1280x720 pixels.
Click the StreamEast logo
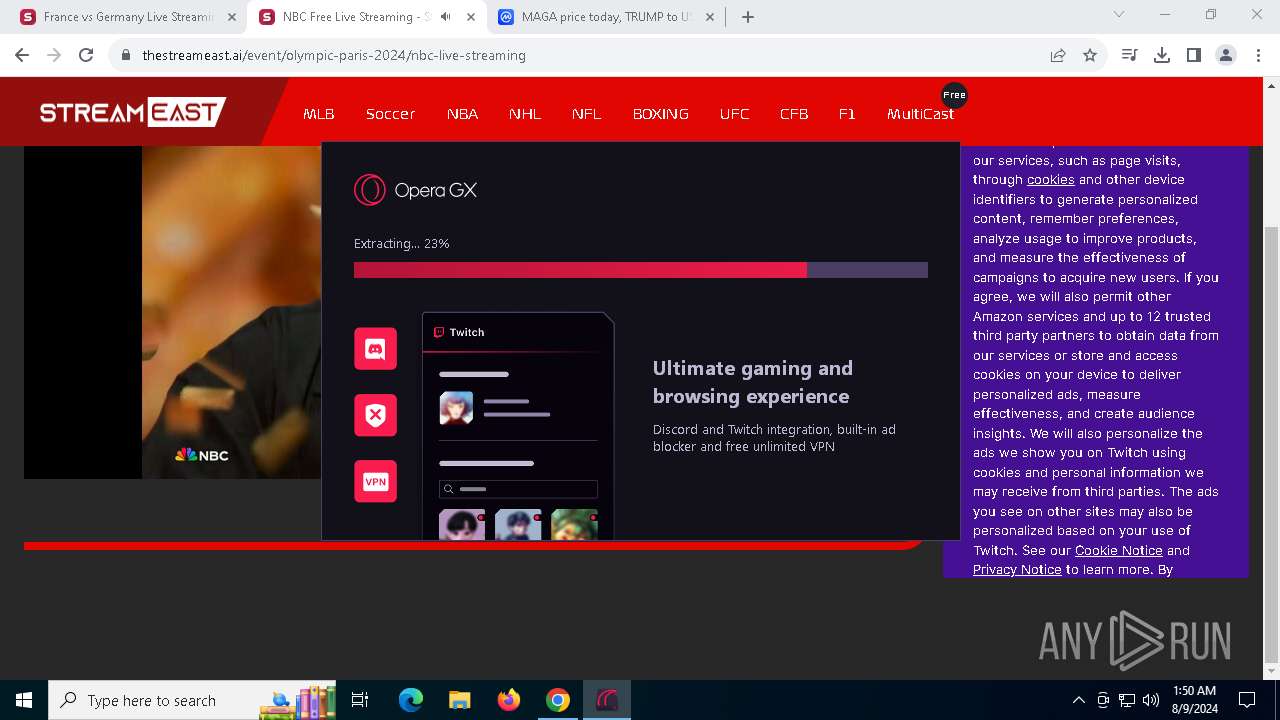click(x=132, y=112)
